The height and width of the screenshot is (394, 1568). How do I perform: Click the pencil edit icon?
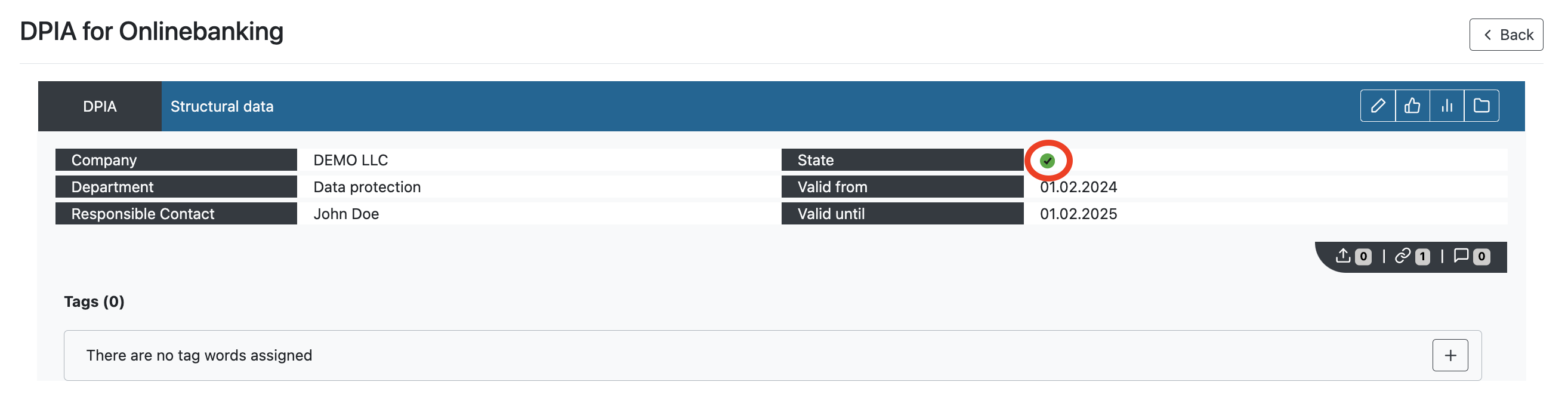point(1378,106)
